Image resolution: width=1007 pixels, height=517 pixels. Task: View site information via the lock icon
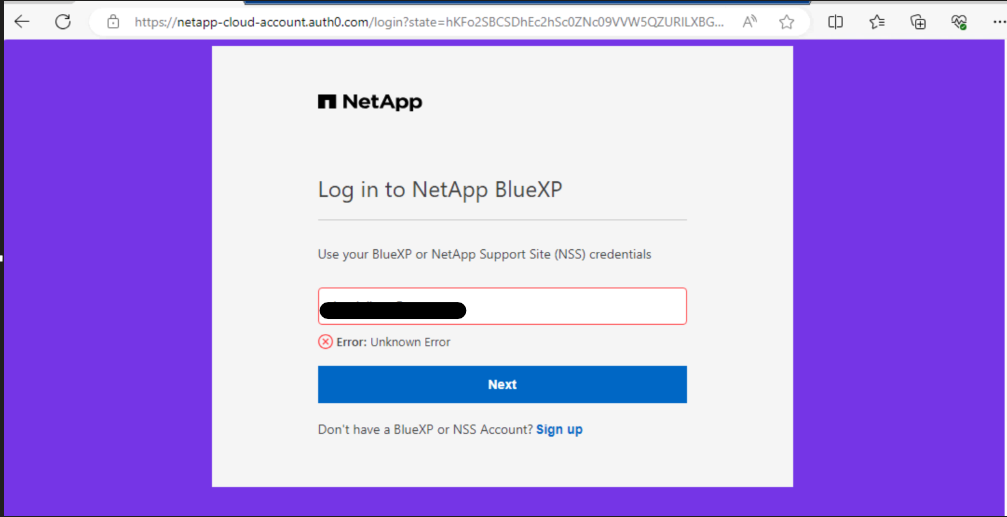[113, 21]
